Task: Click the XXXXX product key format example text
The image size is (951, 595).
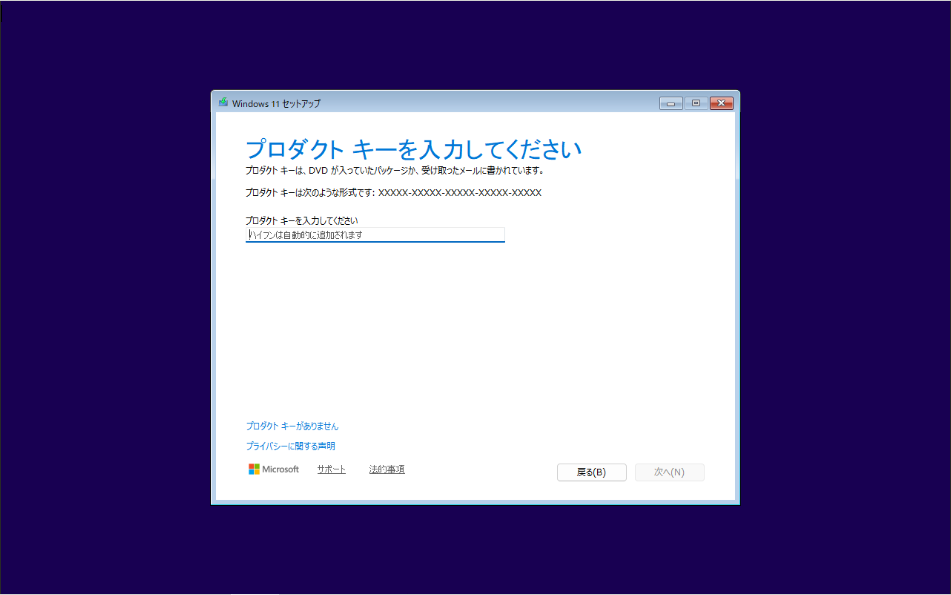Action: tap(393, 192)
